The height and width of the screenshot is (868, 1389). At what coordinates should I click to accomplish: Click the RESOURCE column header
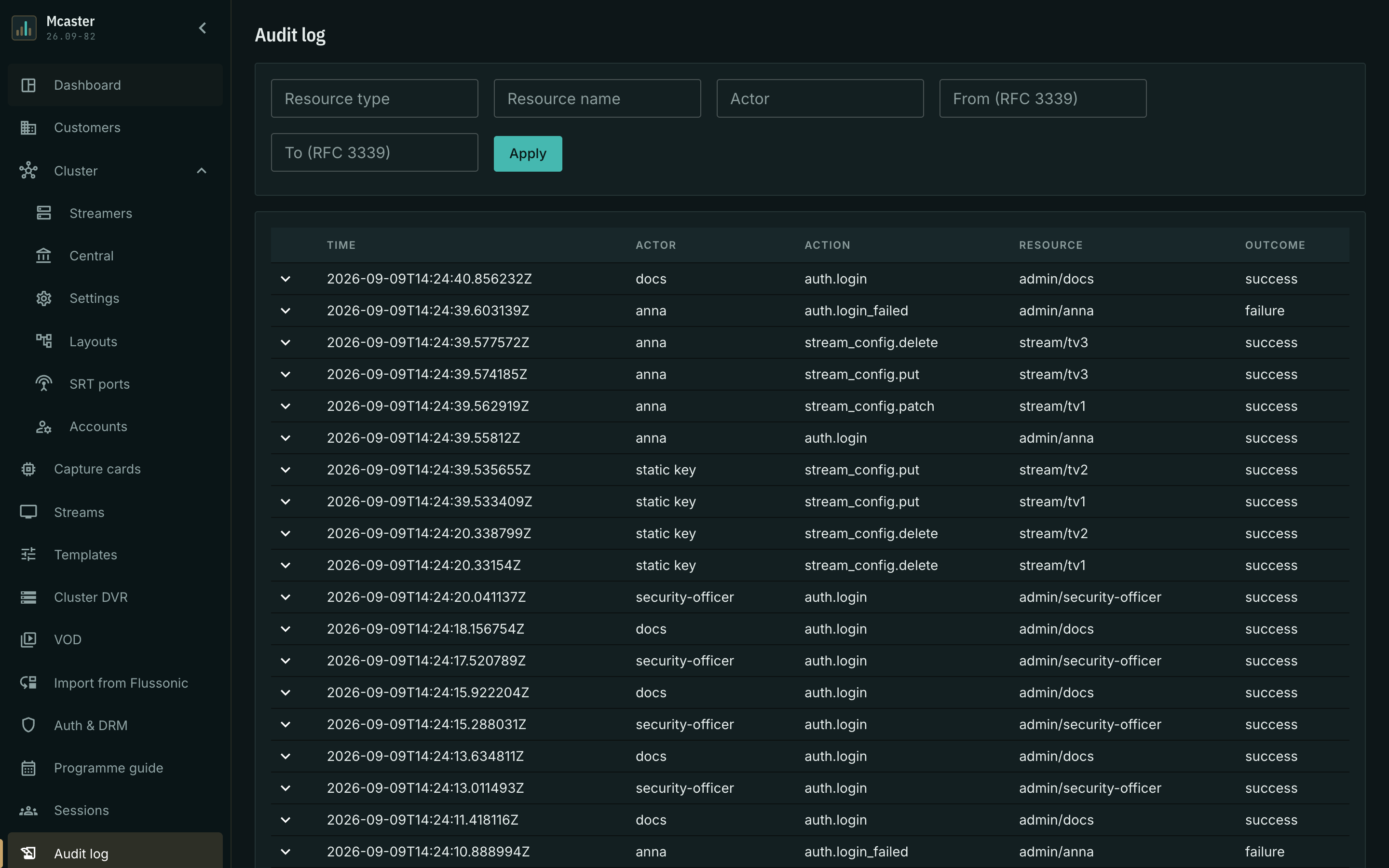click(x=1051, y=245)
